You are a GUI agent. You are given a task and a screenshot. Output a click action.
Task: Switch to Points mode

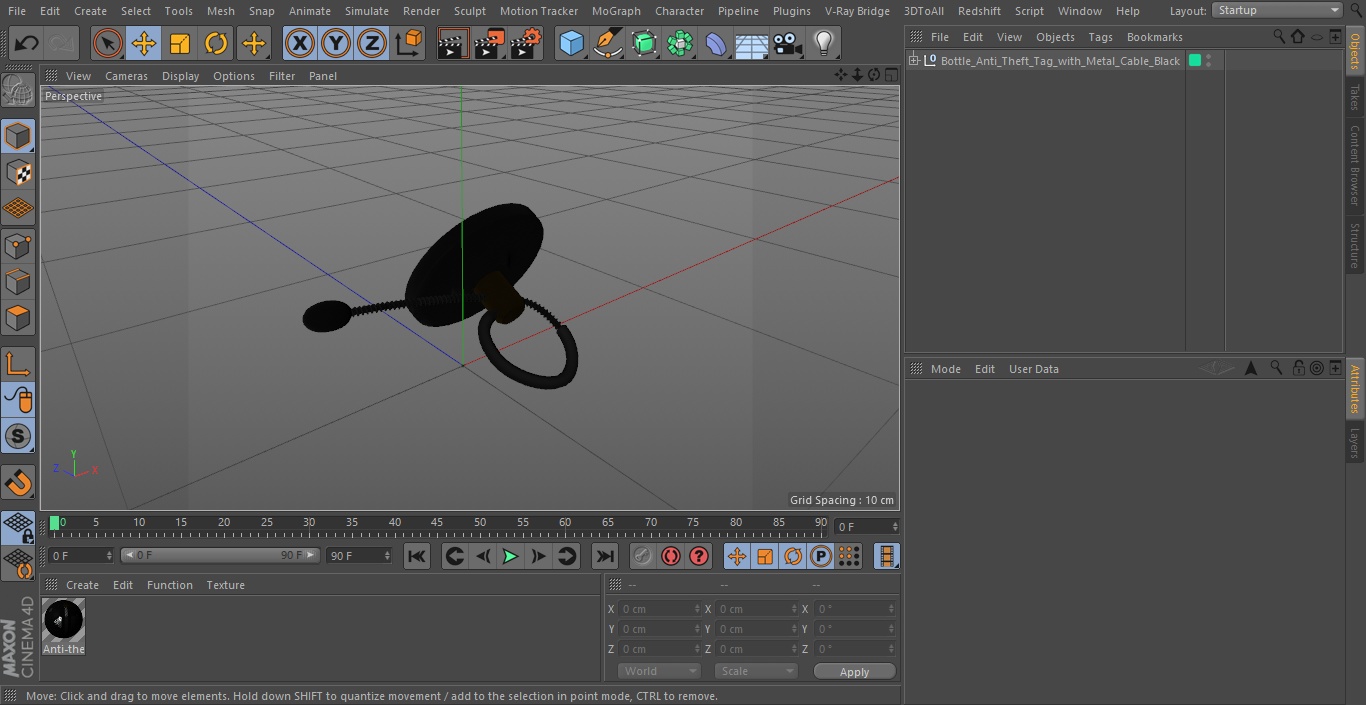click(18, 245)
